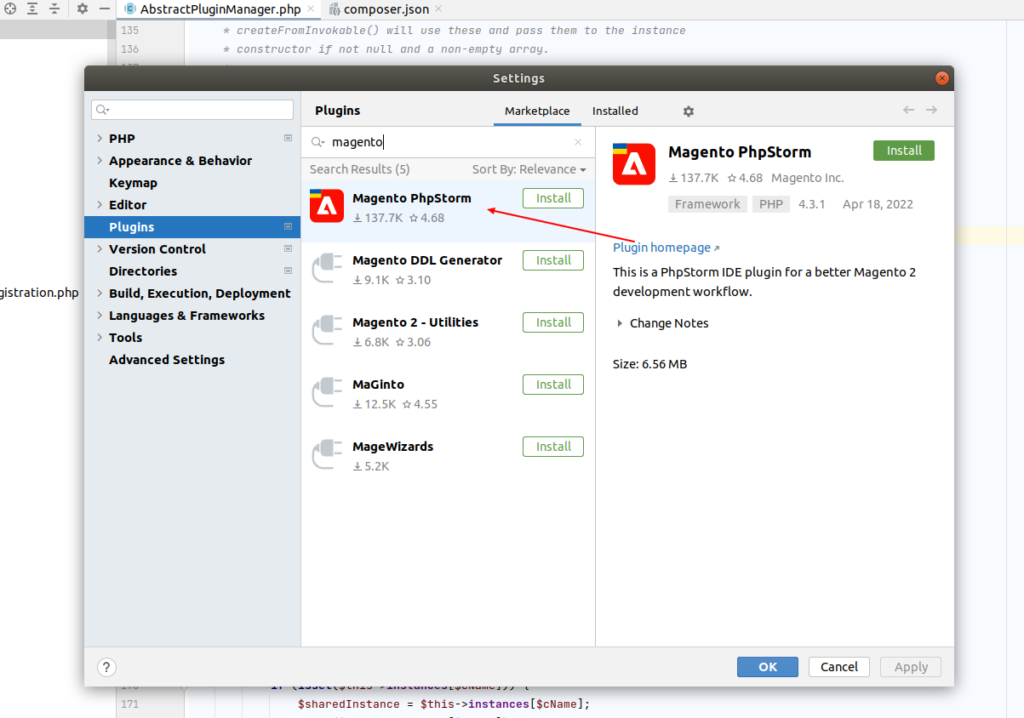
Task: Close the Settings dialog
Action: point(942,78)
